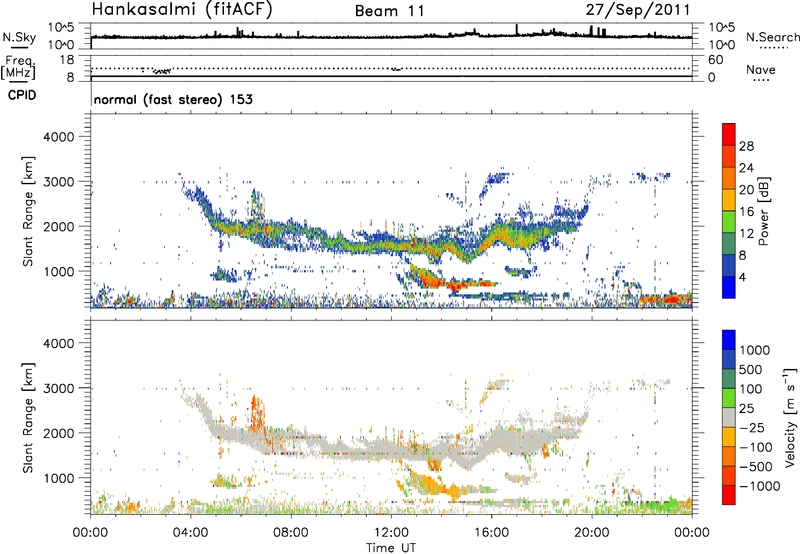
Task: Click 'Slant Range [km]' label of power panel
Action: [x=28, y=211]
